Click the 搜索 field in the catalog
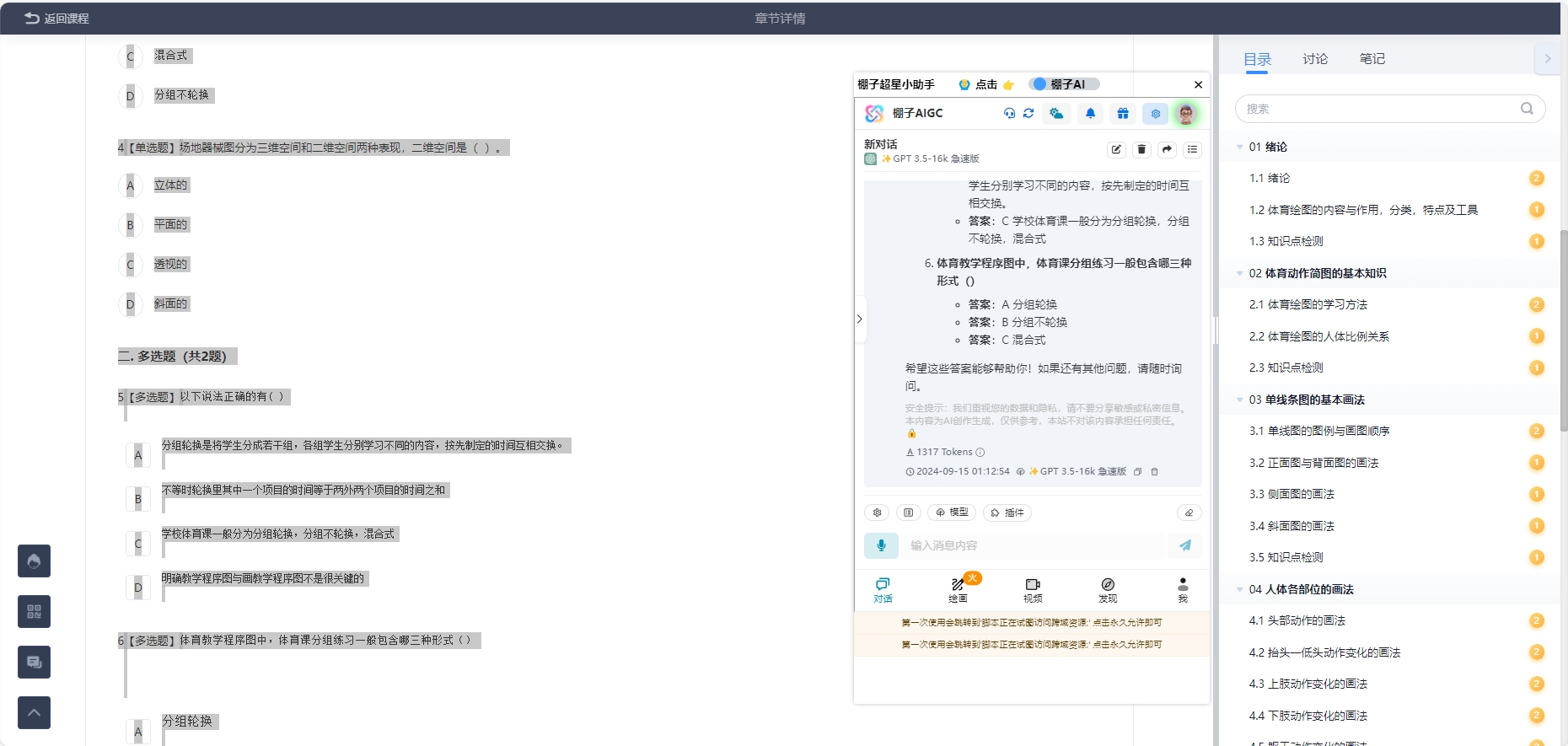This screenshot has width=1568, height=746. [x=1380, y=109]
